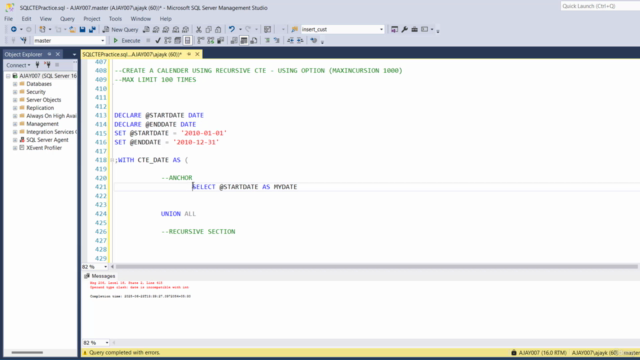Toggle IntelliSense Enabled
Viewport: 640px width, 360px height.
click(x=187, y=40)
